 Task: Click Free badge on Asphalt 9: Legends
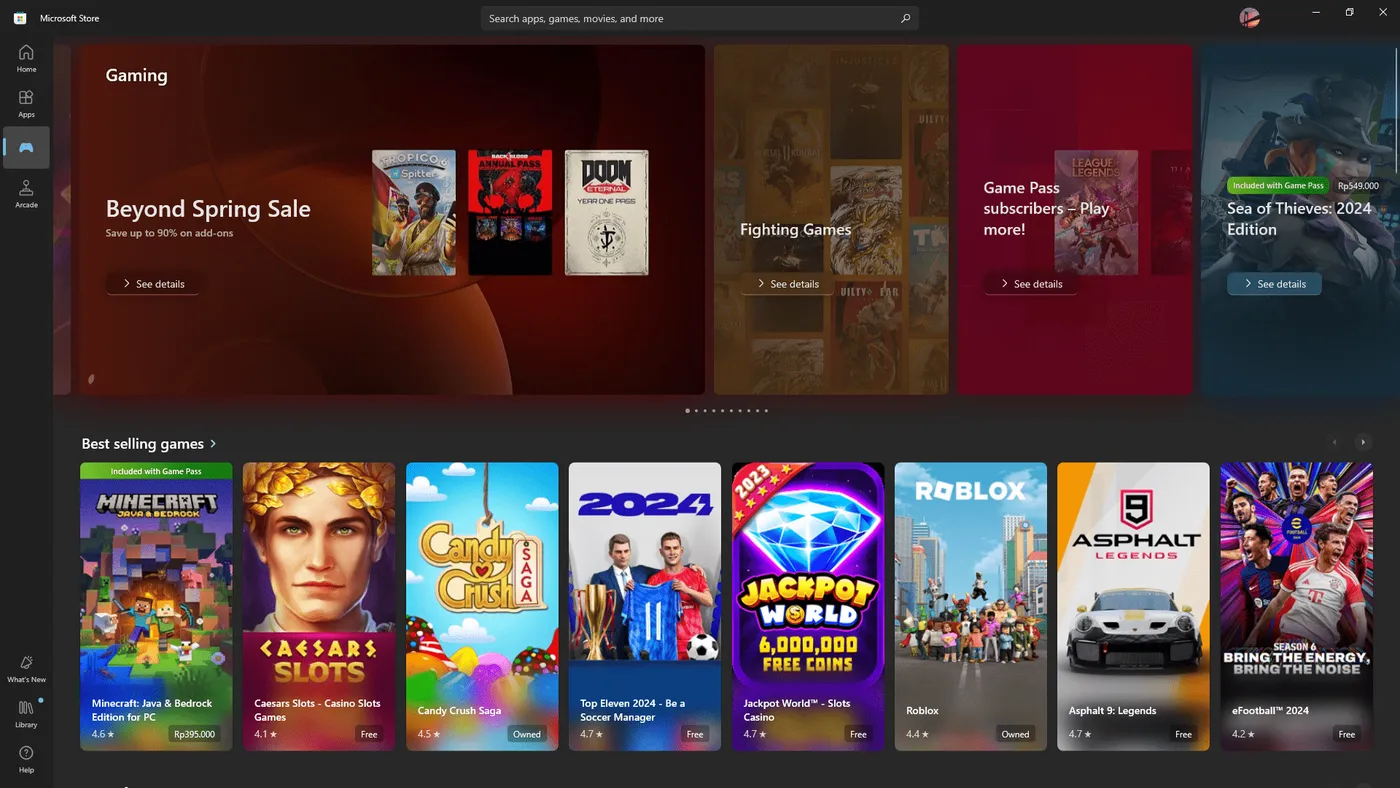[x=1184, y=734]
